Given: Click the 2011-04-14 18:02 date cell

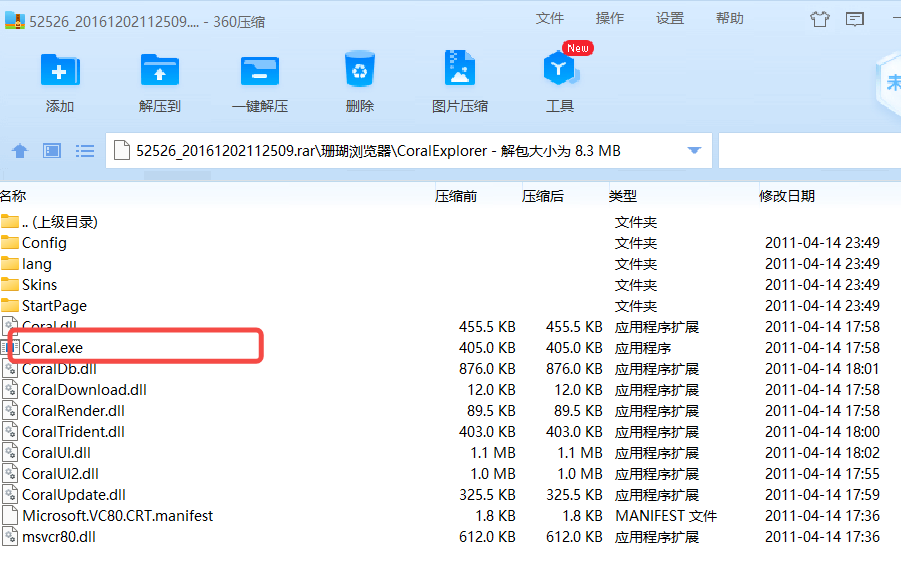Looking at the screenshot, I should pos(822,453).
